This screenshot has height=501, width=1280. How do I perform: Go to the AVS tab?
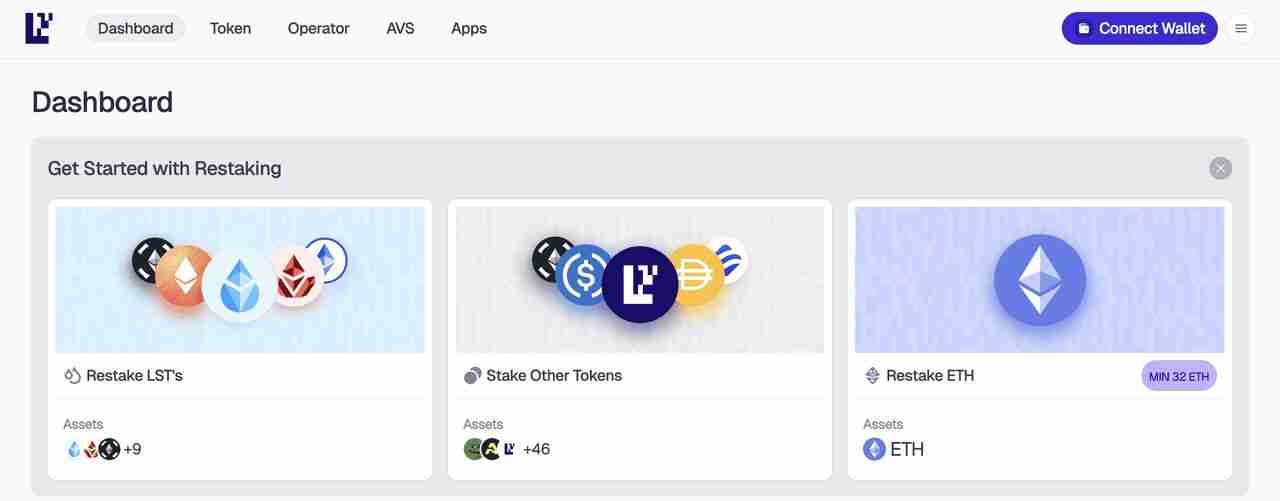(x=400, y=28)
